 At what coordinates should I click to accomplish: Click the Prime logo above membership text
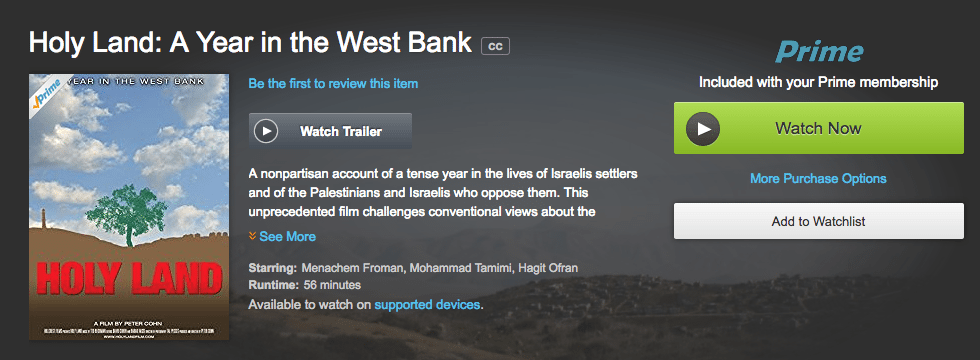[819, 52]
